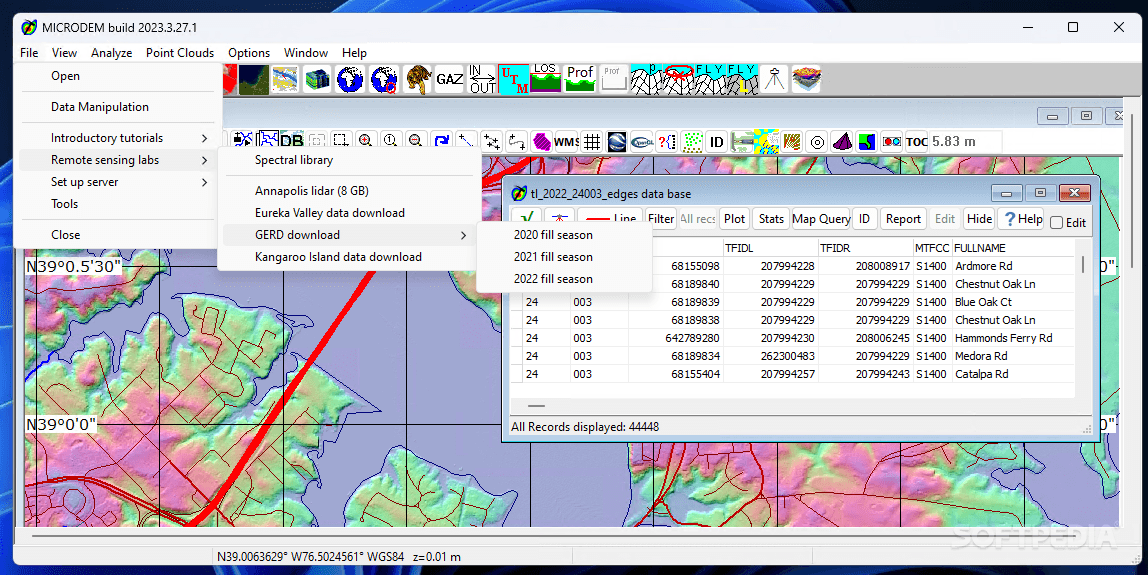Click the ID identify icon in map toolbar
The width and height of the screenshot is (1148, 575).
(717, 141)
